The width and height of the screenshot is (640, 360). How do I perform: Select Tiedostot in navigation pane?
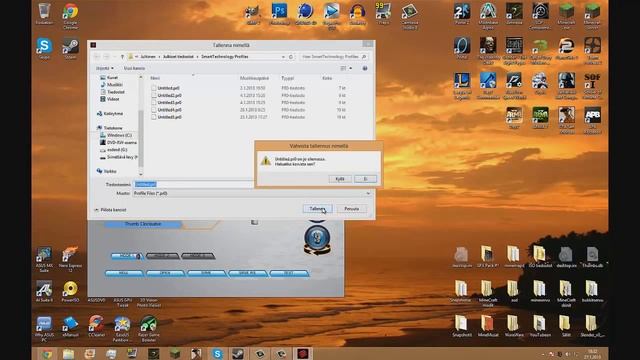pyautogui.click(x=113, y=92)
